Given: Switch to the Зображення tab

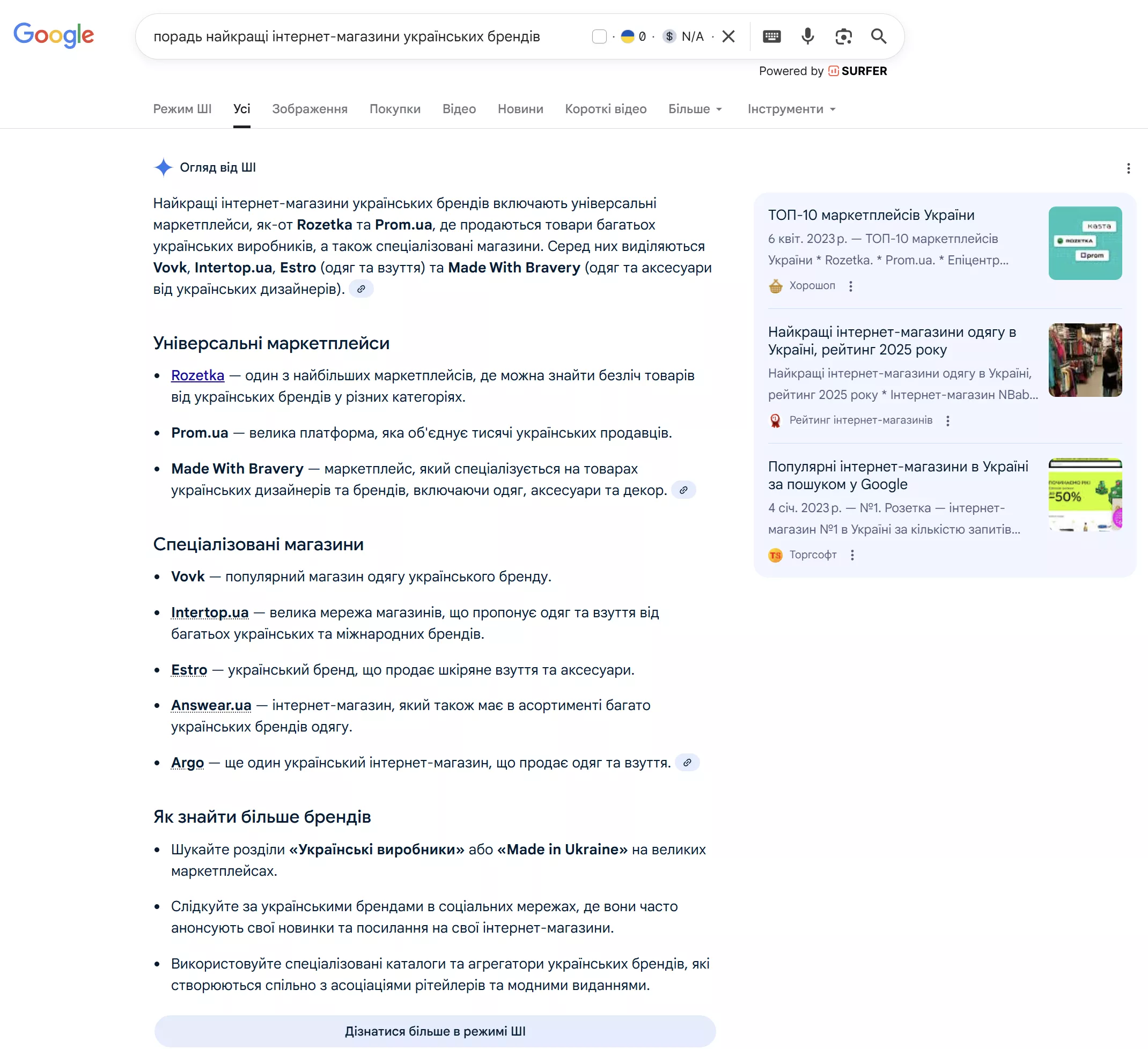Looking at the screenshot, I should pyautogui.click(x=309, y=109).
